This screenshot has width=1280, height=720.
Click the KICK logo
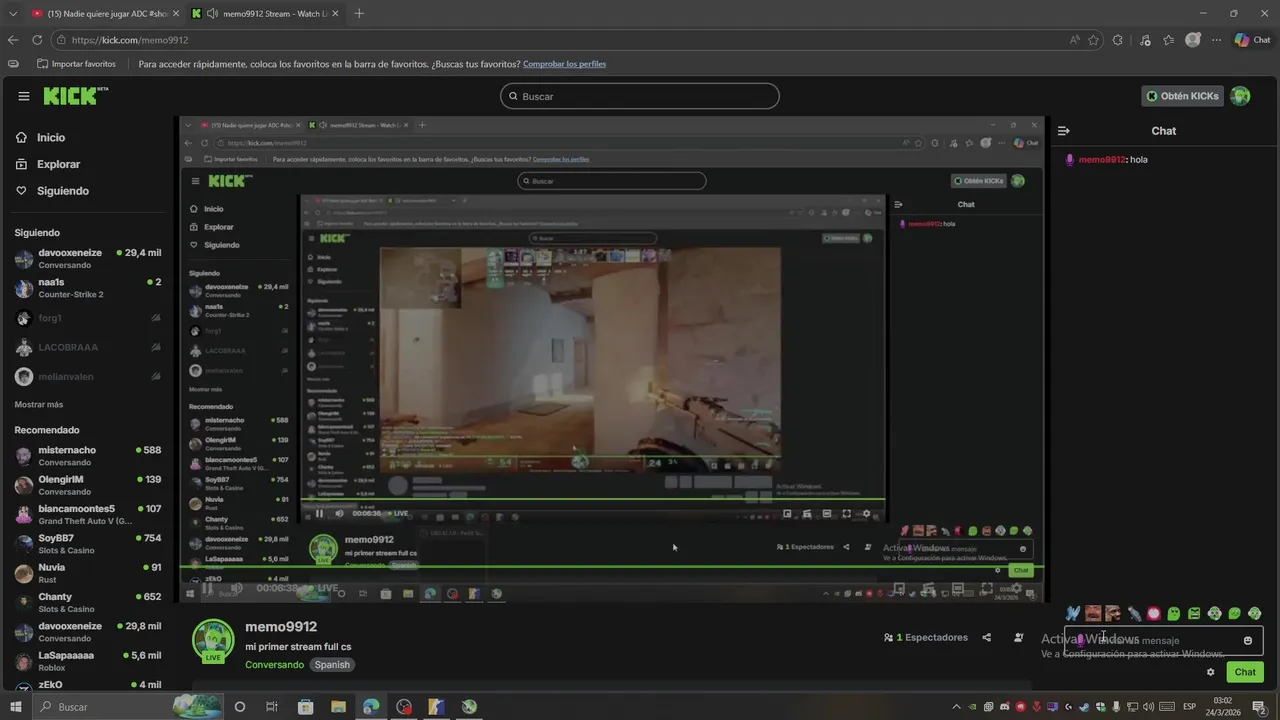(x=75, y=96)
